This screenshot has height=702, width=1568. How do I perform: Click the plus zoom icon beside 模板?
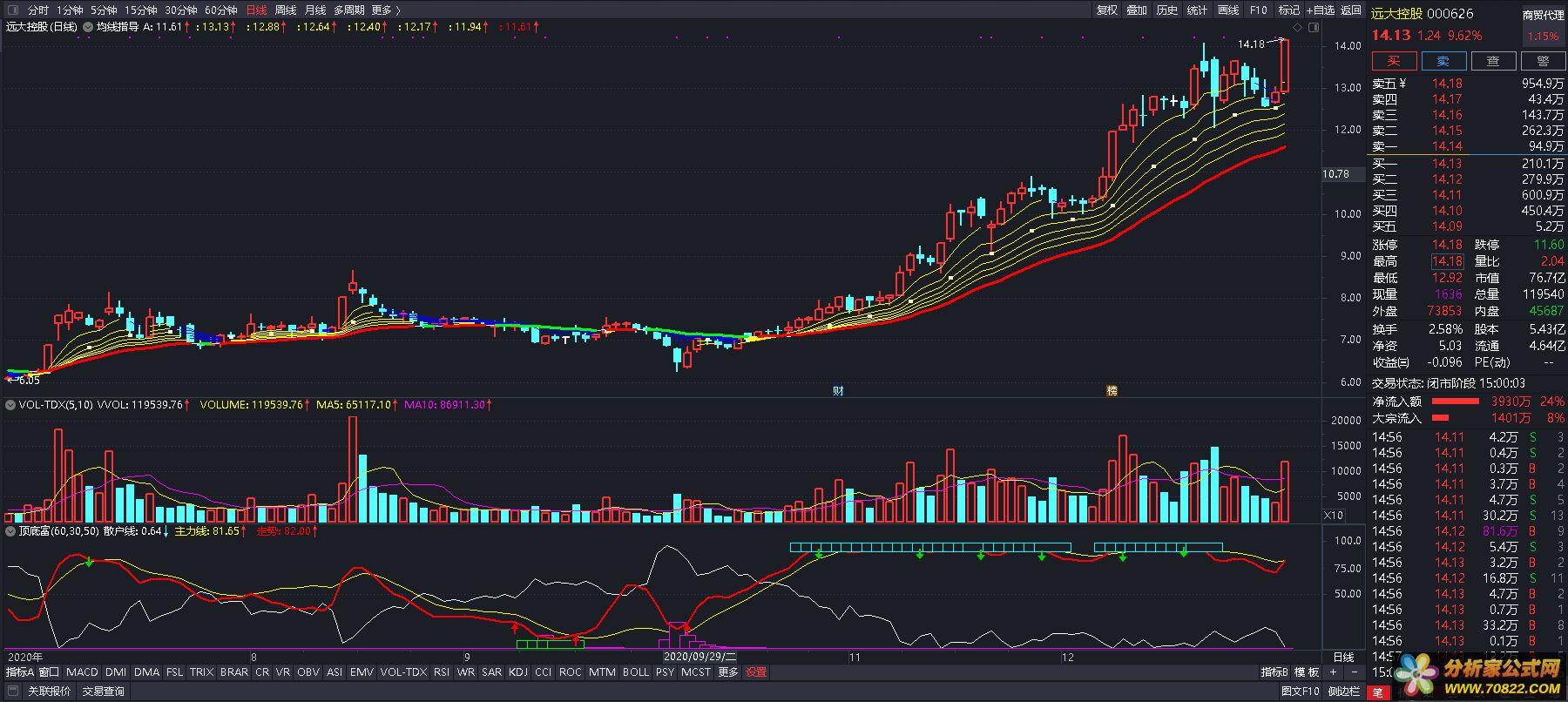coord(1333,672)
